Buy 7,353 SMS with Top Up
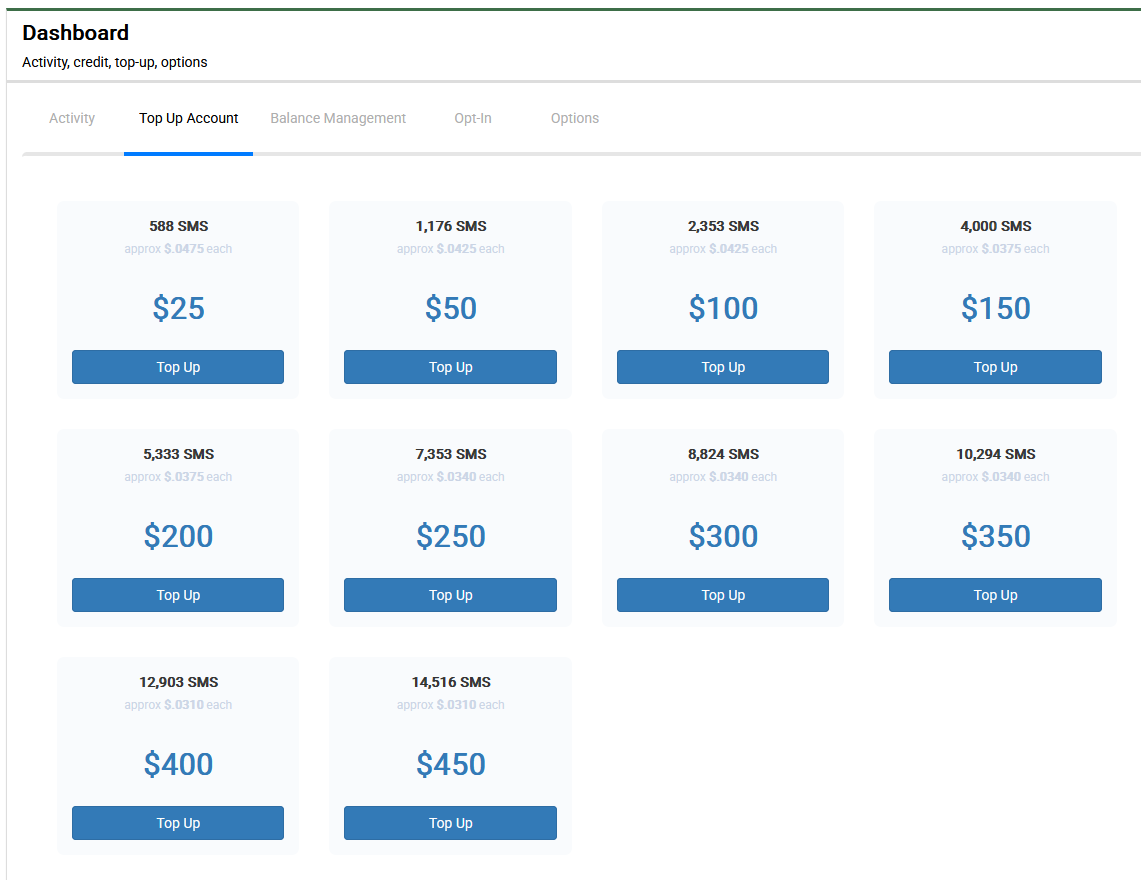 [450, 595]
